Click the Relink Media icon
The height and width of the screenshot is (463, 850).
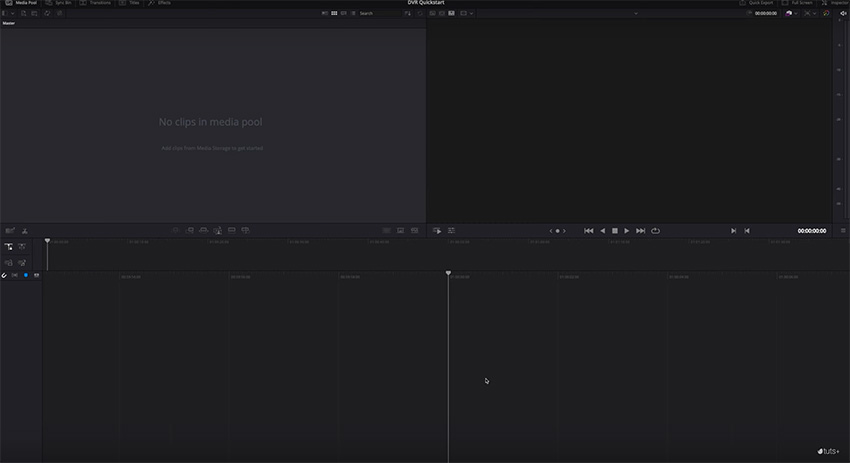coord(59,13)
